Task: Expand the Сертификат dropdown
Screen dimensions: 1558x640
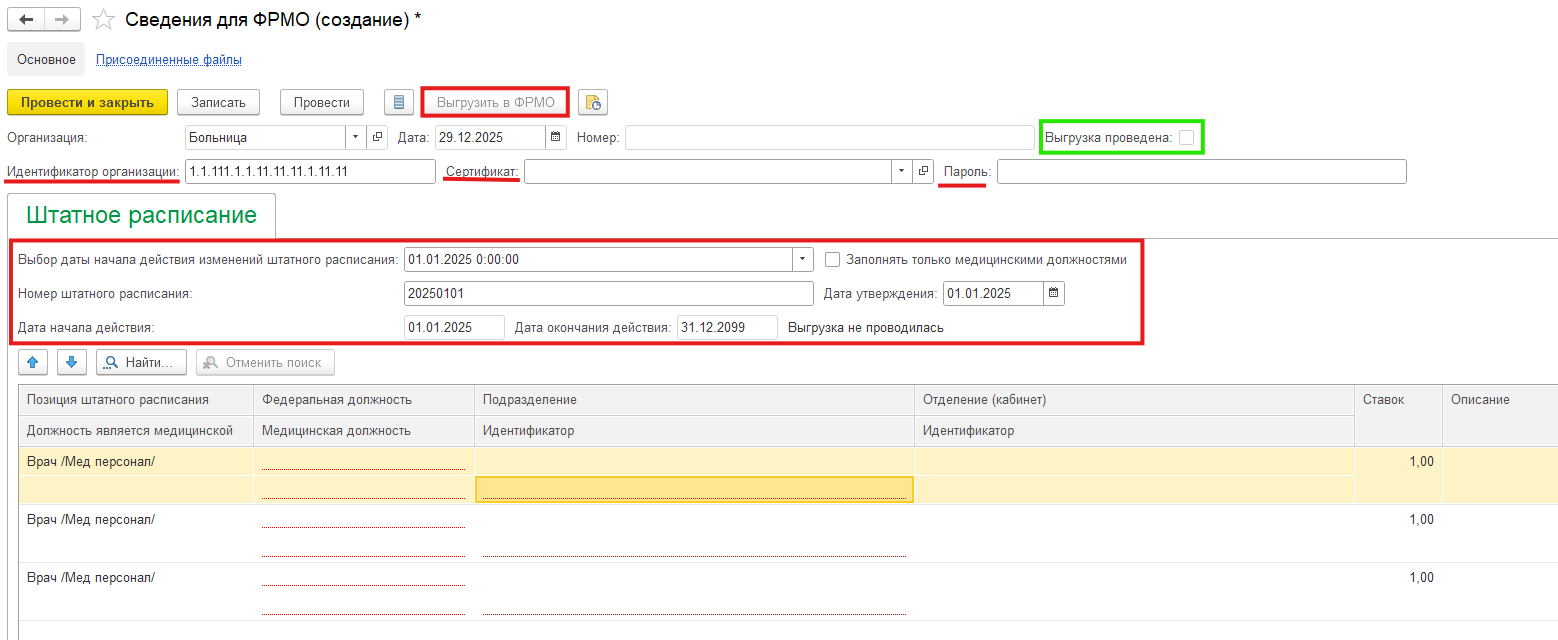Action: [x=902, y=172]
